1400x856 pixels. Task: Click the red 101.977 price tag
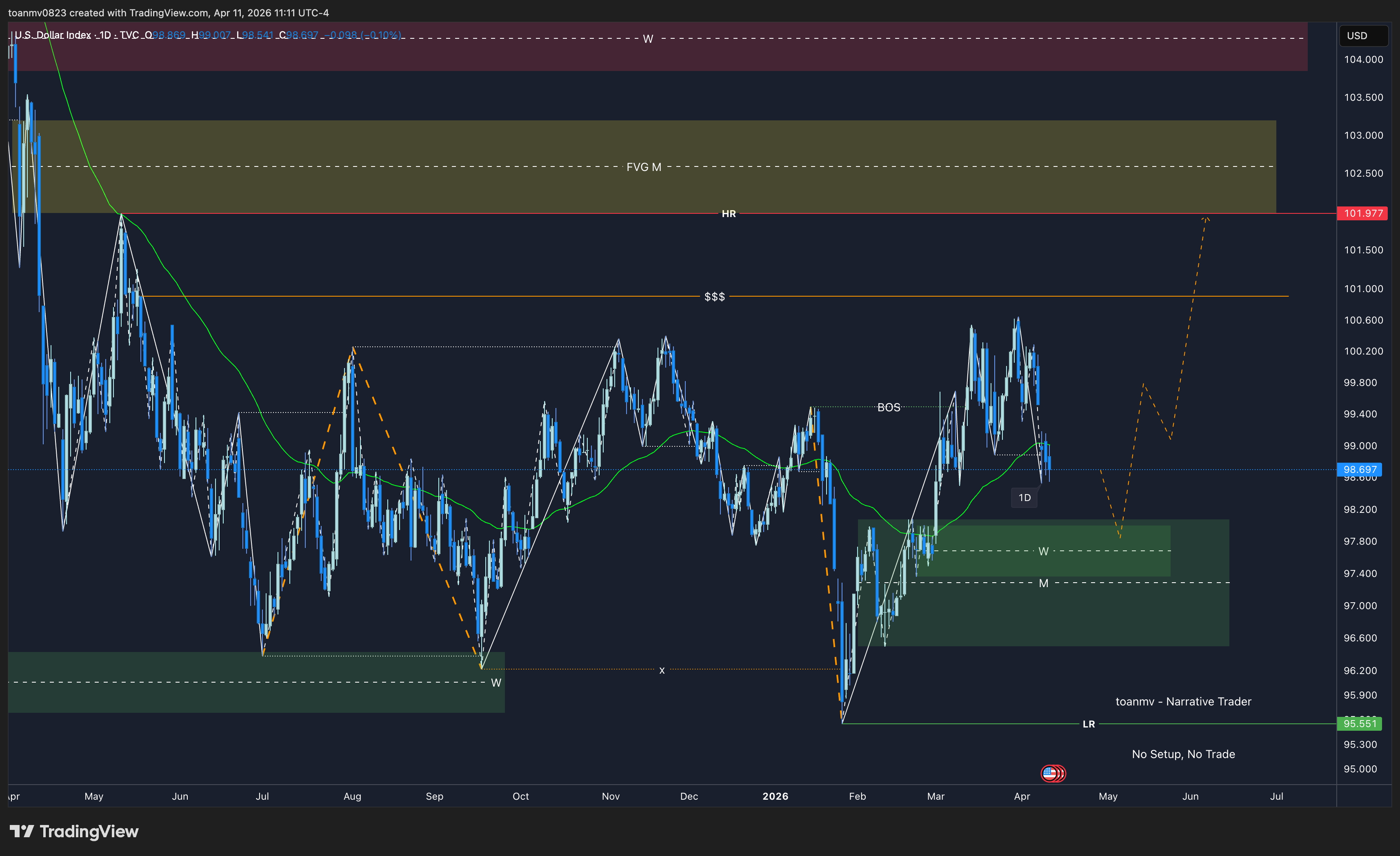1362,213
